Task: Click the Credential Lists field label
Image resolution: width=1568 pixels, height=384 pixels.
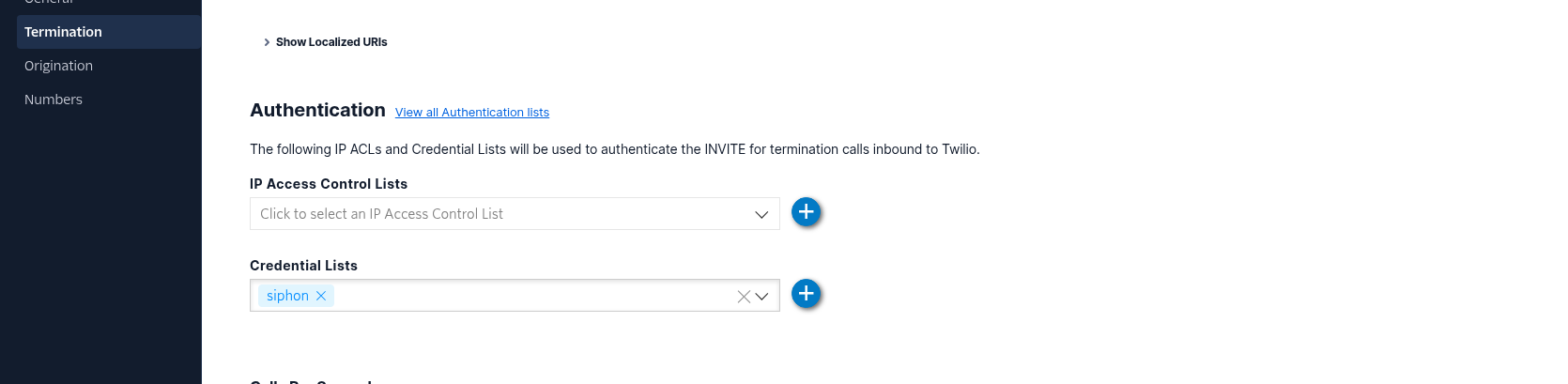Action: pos(303,266)
